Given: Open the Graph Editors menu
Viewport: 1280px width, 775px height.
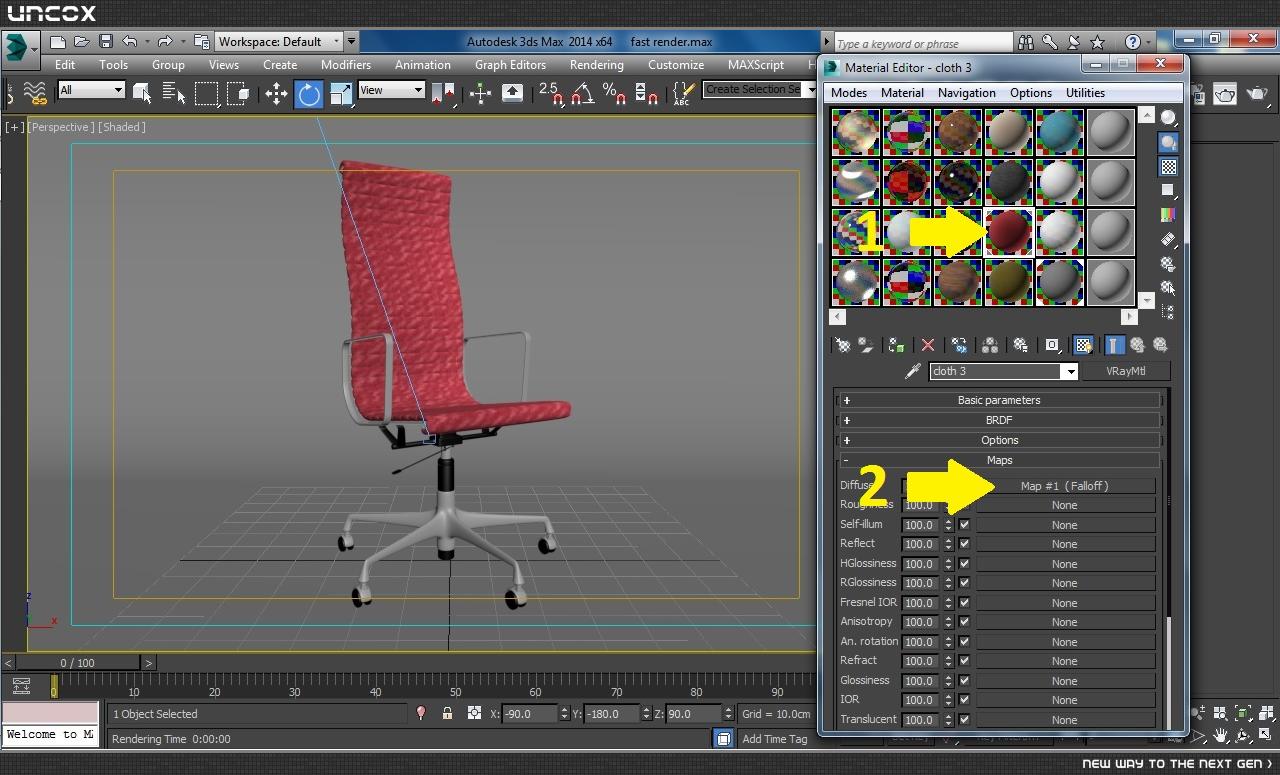Looking at the screenshot, I should [510, 65].
